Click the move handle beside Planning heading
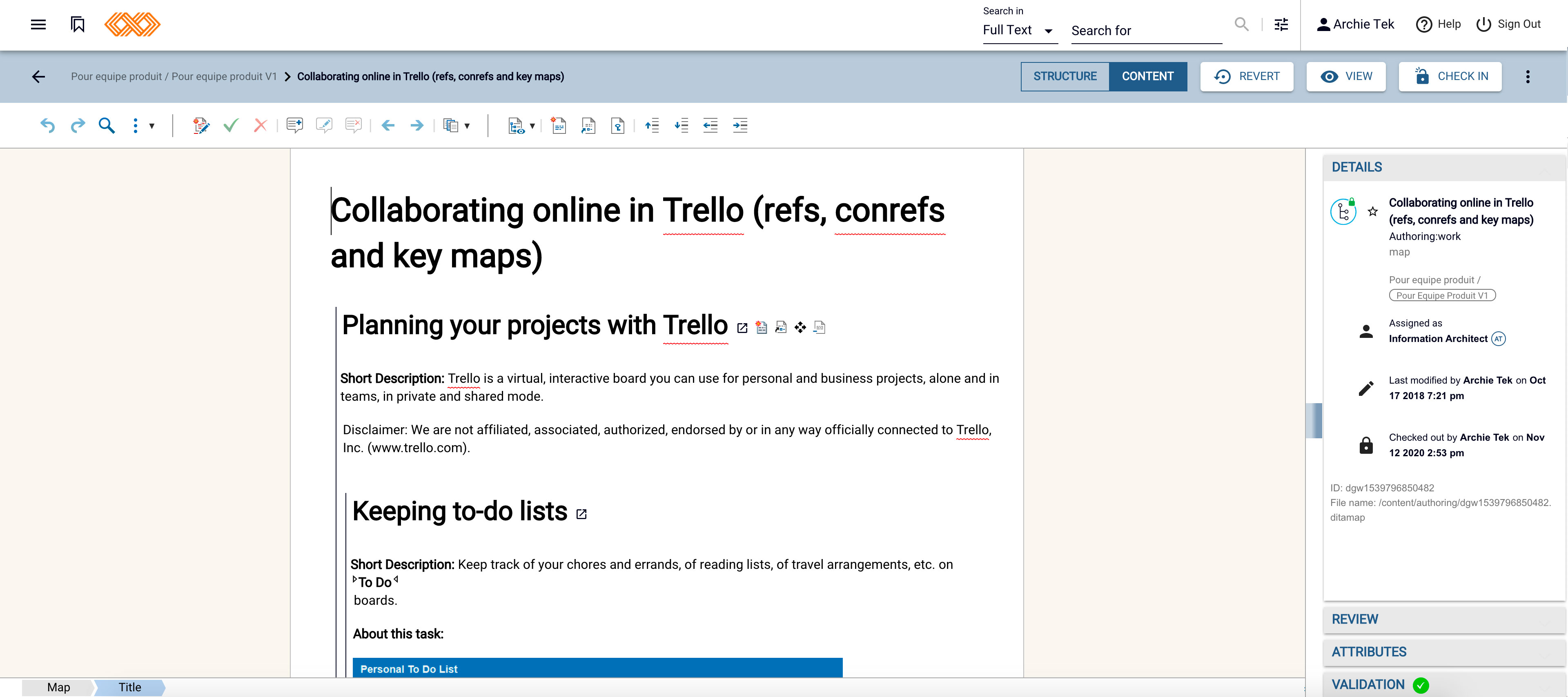 tap(800, 328)
